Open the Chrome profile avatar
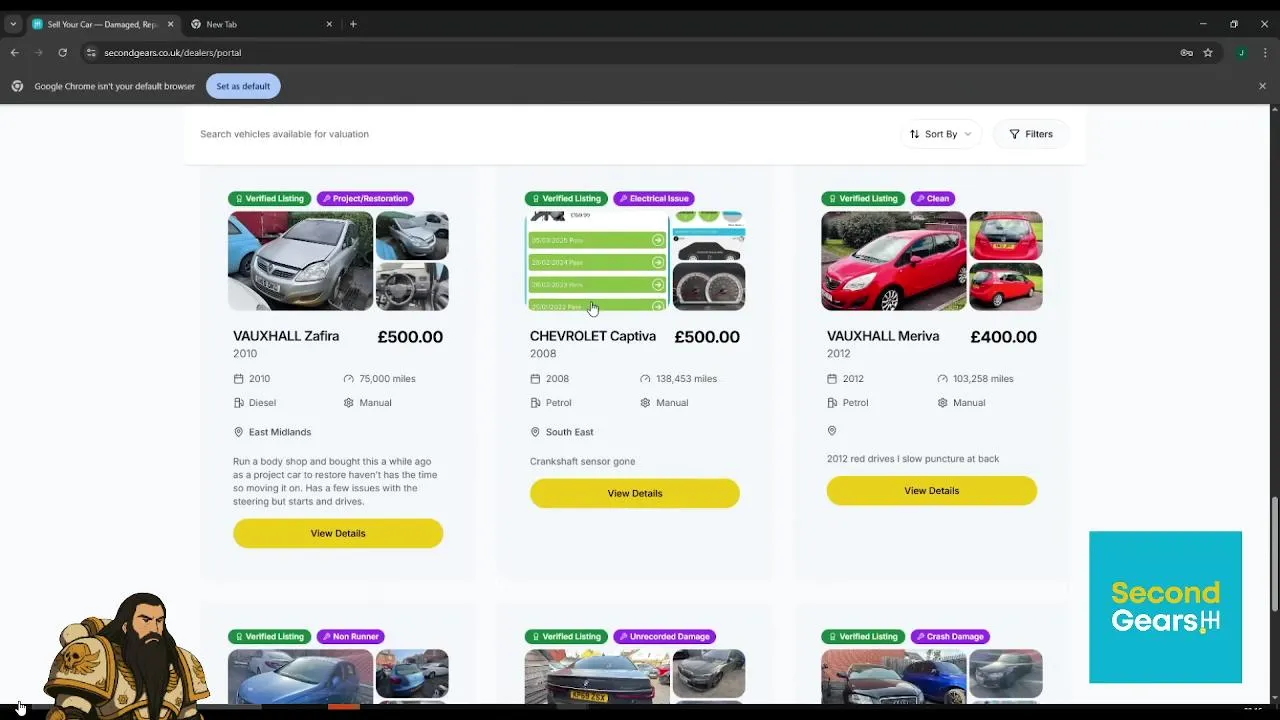Screen dimensions: 1280x720 pos(1241,52)
